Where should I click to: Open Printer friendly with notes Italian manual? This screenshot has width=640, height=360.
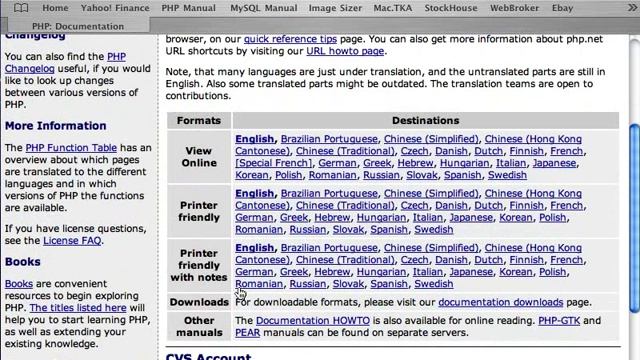428,272
